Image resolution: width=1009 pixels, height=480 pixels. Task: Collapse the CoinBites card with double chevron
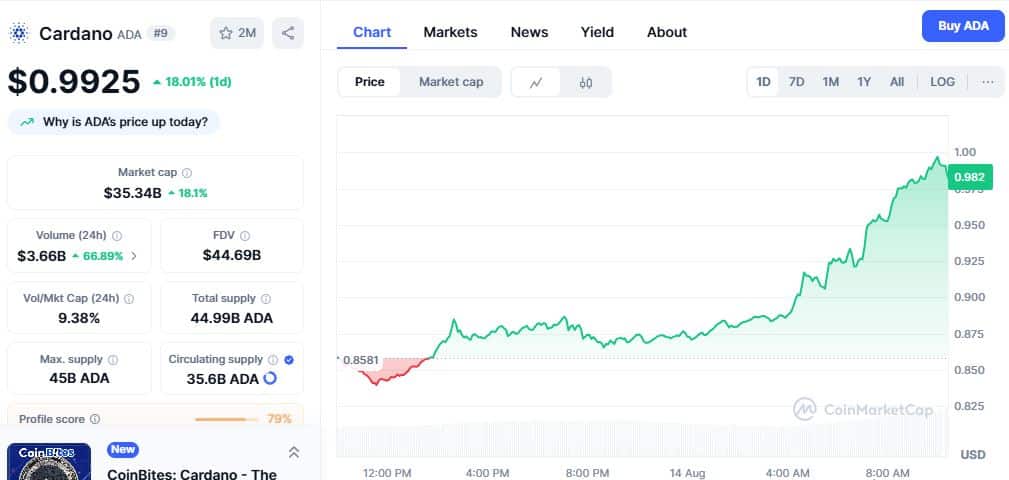[x=293, y=452]
